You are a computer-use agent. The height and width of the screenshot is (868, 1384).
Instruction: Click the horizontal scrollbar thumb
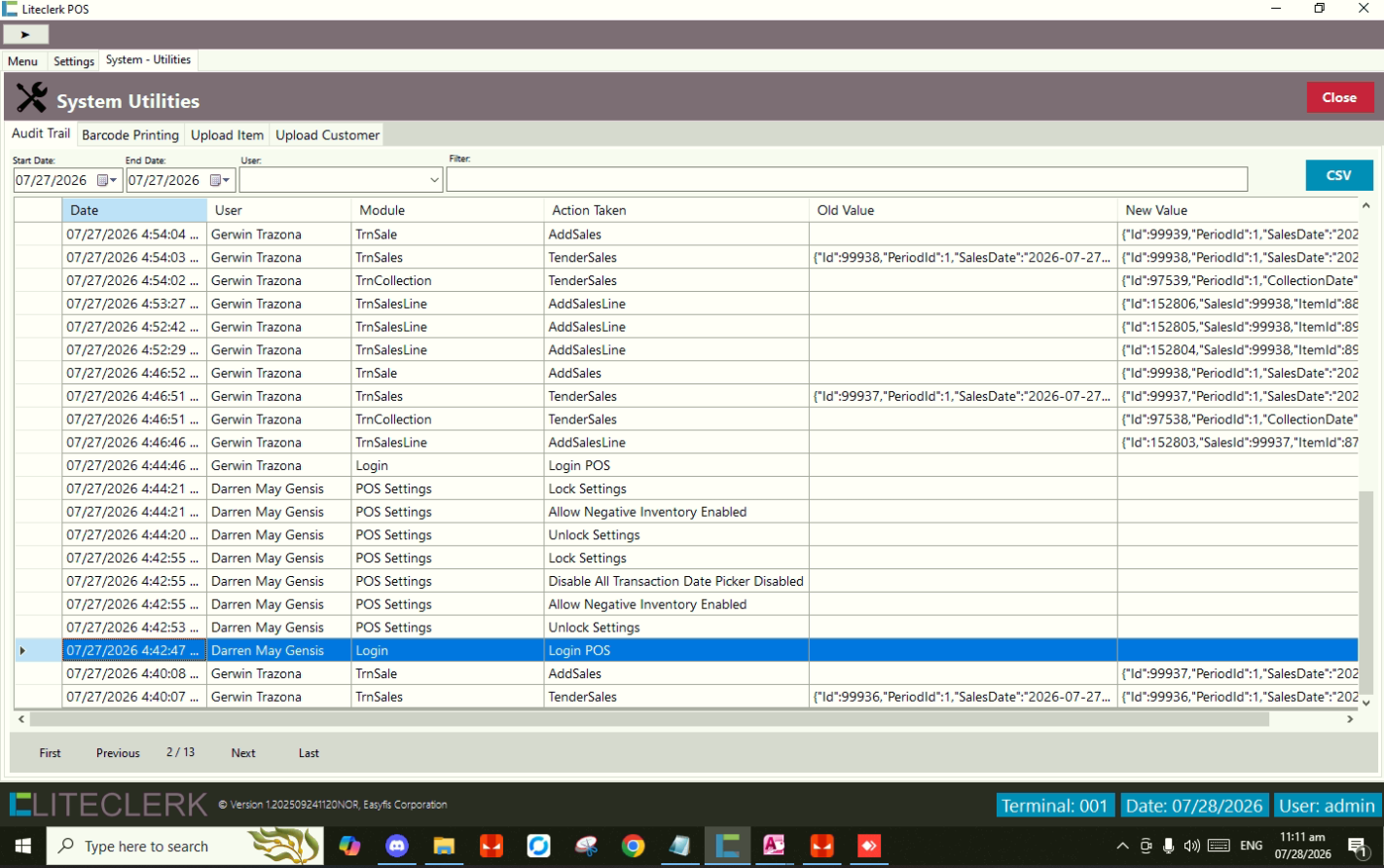pos(649,719)
